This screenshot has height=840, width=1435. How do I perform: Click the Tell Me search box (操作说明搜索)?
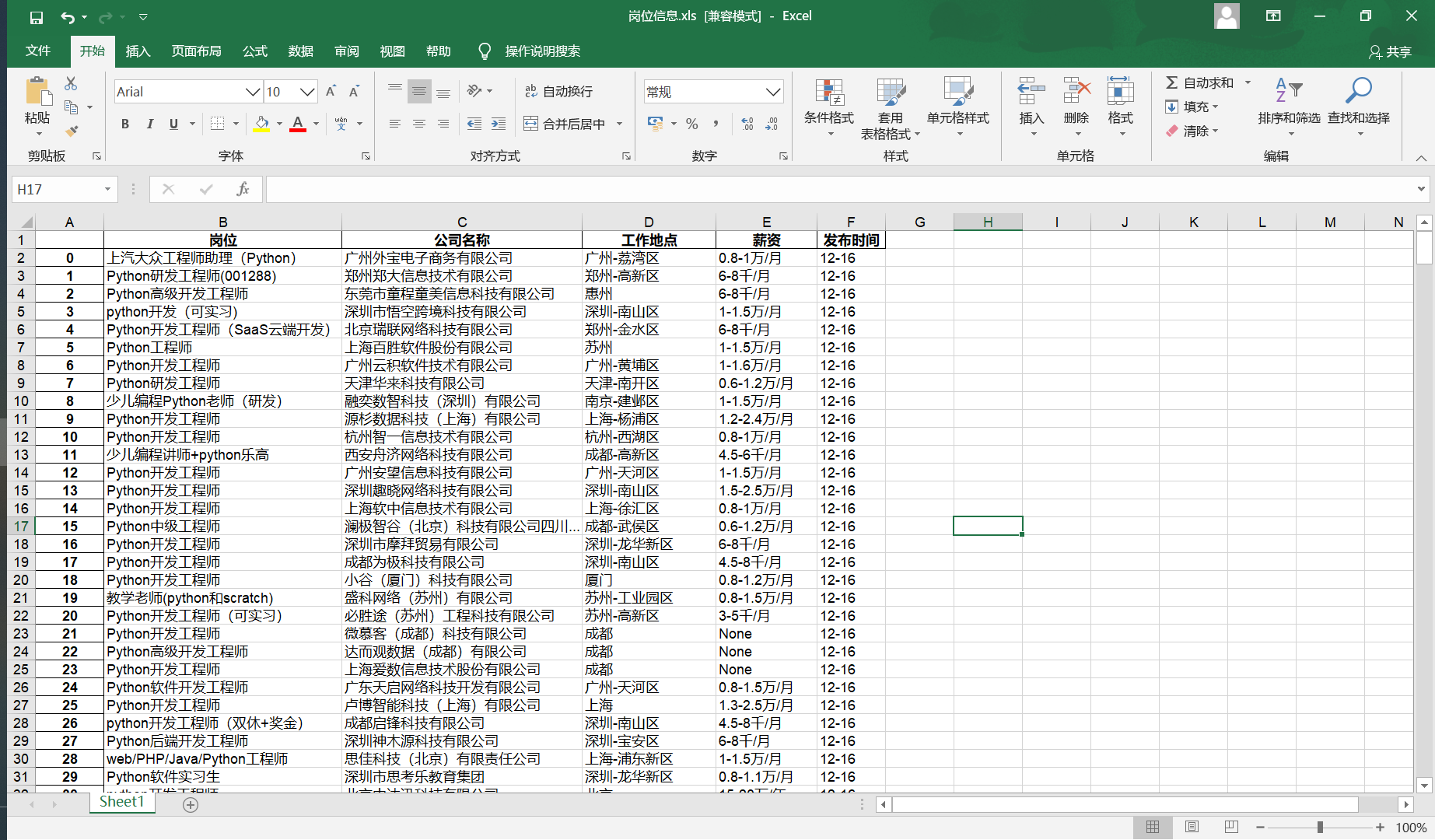[530, 51]
